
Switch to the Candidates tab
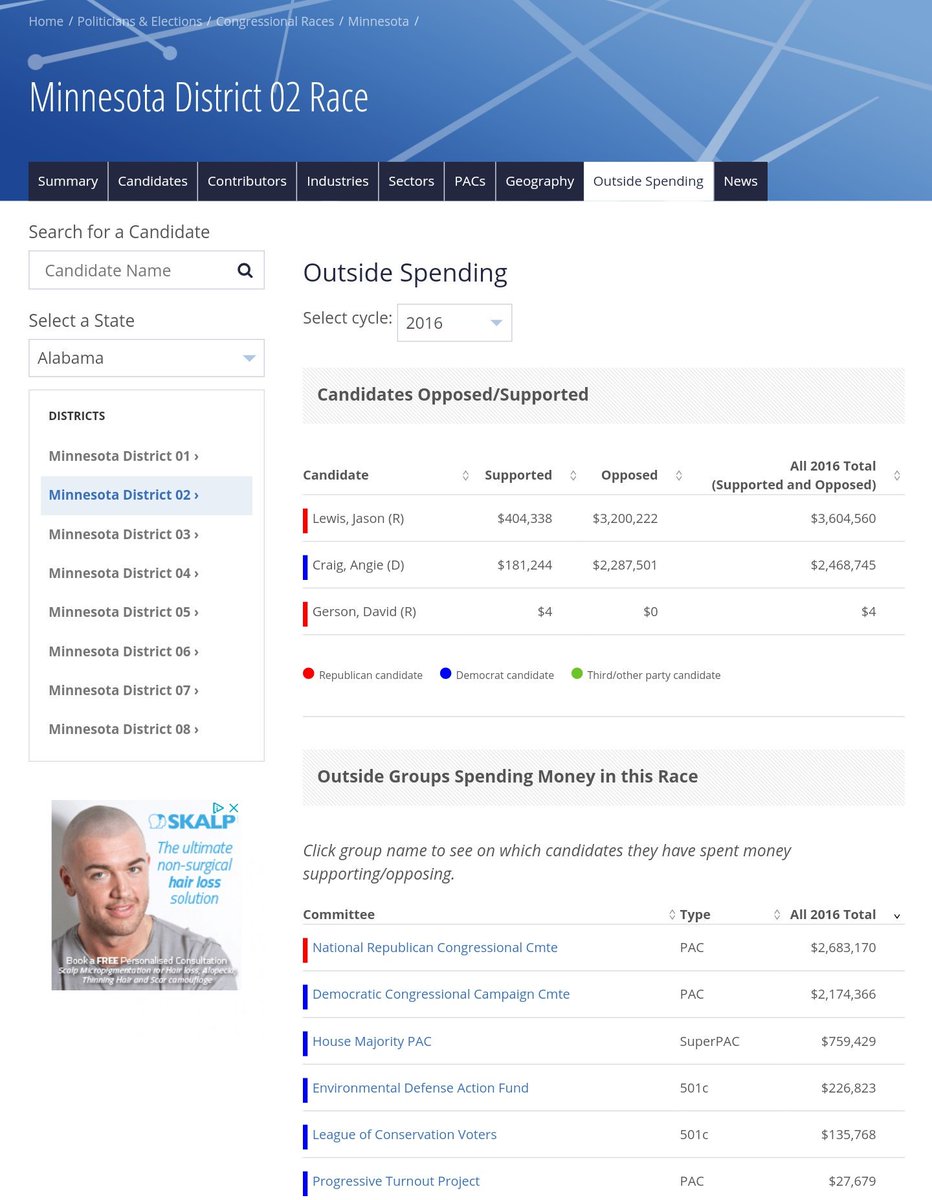[x=153, y=181]
